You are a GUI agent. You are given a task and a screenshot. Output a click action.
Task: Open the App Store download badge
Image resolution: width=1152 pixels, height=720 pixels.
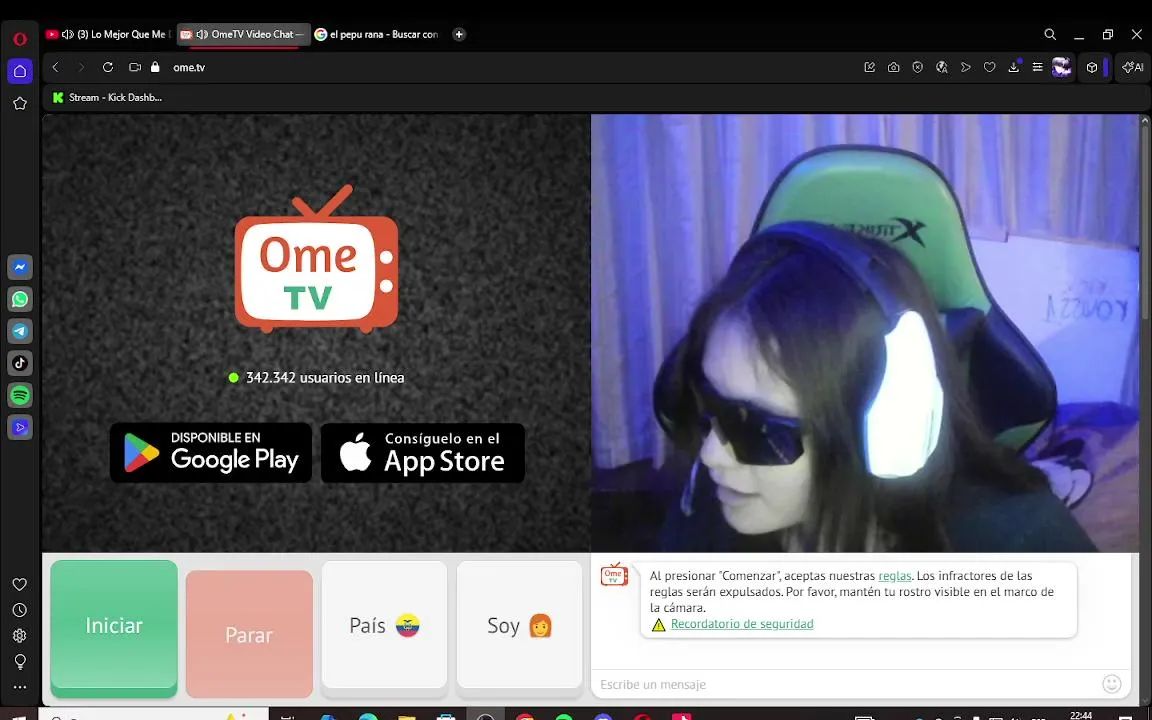click(423, 453)
